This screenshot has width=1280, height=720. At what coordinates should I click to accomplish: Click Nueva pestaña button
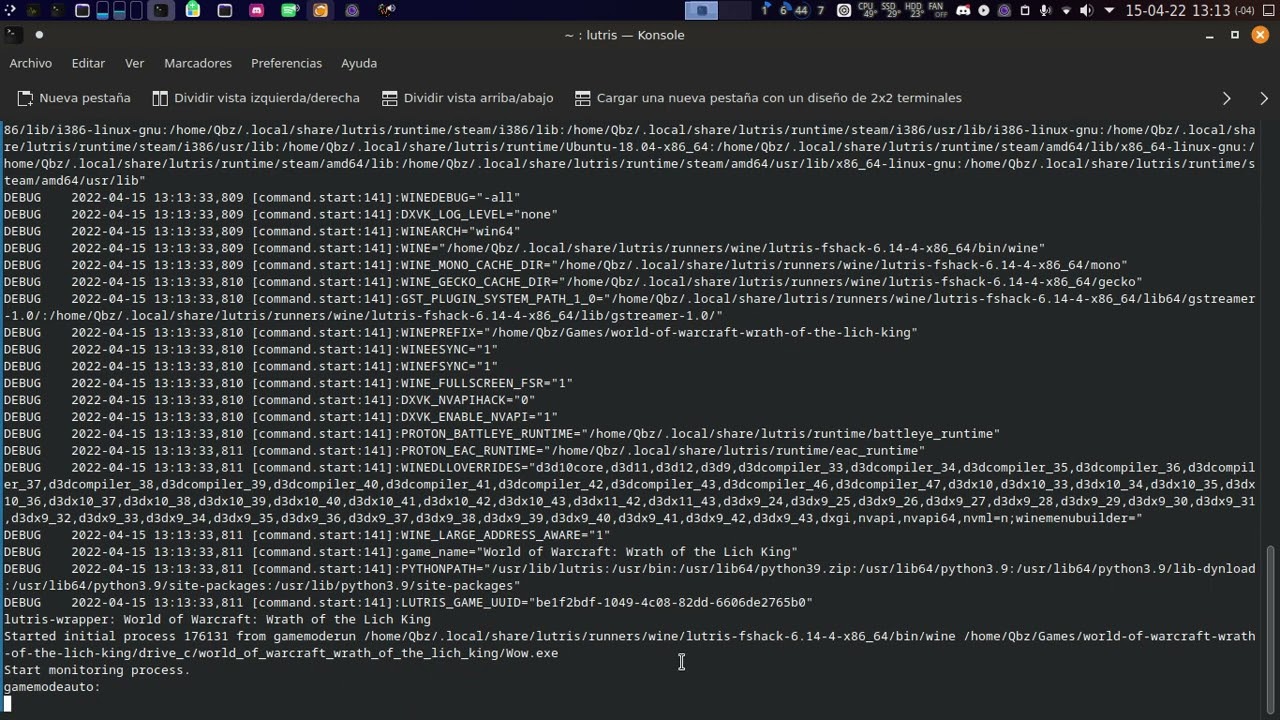coord(74,98)
